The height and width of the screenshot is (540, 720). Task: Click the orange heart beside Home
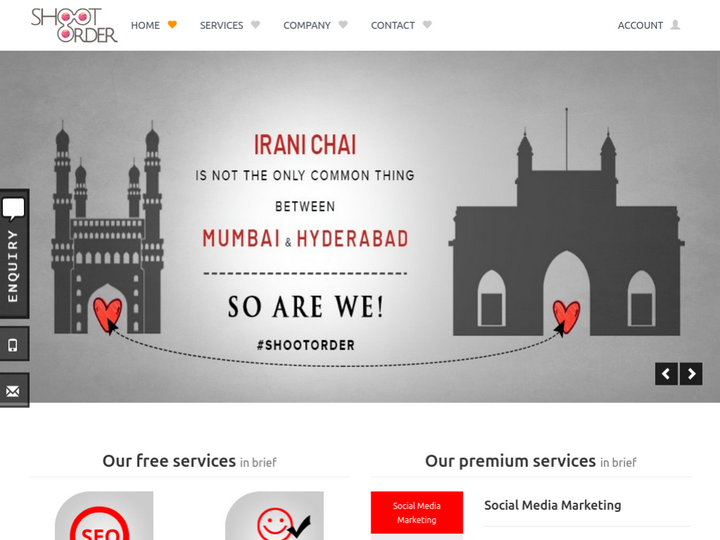pos(172,25)
